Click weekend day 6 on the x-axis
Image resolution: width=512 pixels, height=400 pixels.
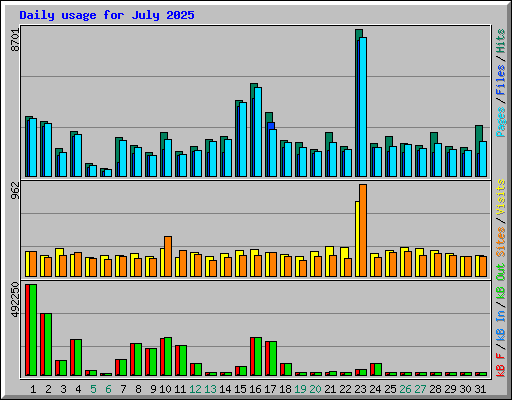[x=108, y=389]
